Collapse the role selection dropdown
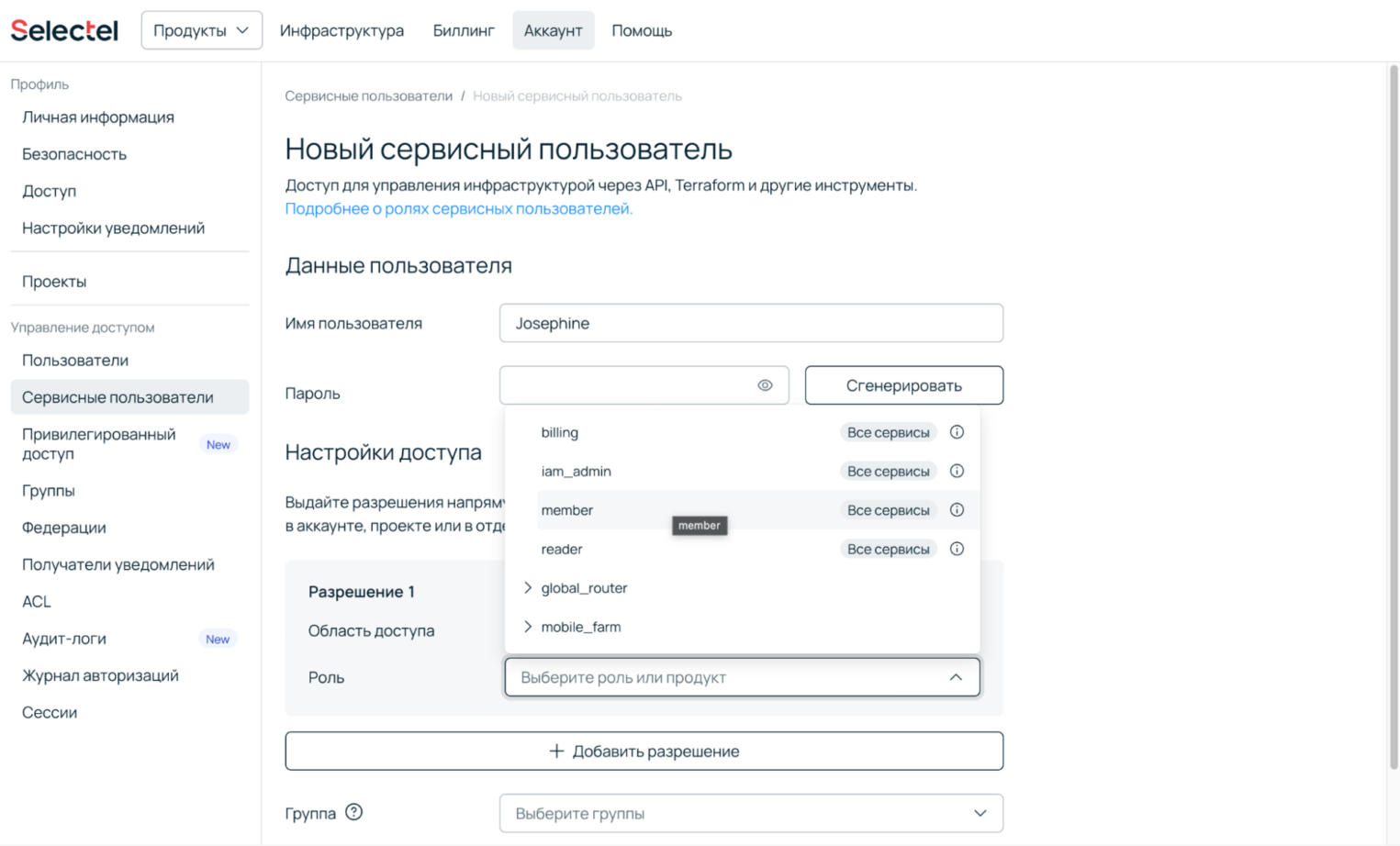The width and height of the screenshot is (1400, 846). (957, 677)
